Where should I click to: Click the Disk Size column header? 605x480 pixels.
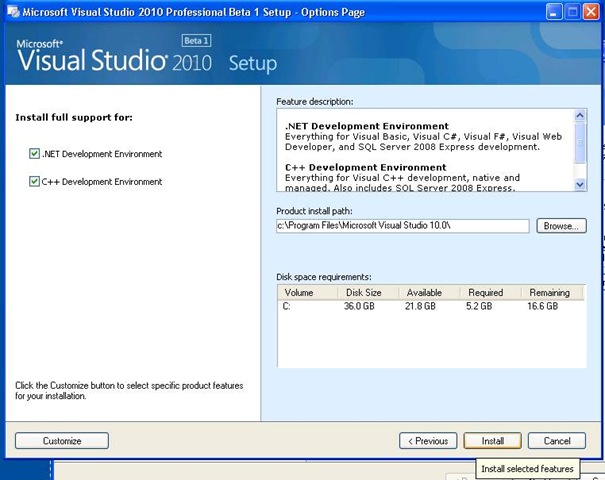click(x=368, y=292)
